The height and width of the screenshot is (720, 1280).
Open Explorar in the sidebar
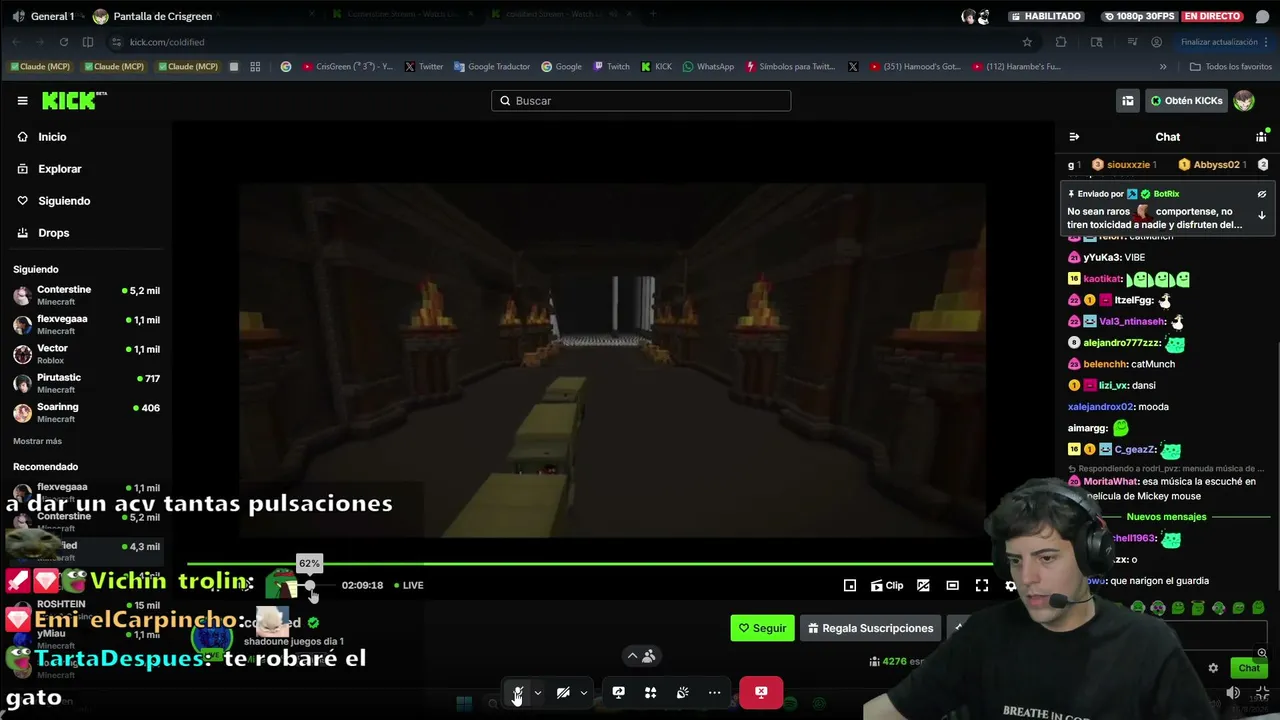pos(50,169)
